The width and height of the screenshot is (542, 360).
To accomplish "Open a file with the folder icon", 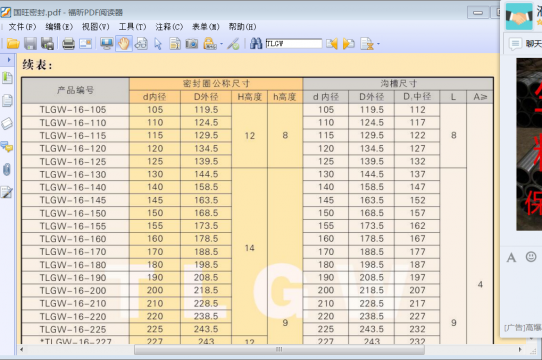I will pyautogui.click(x=13, y=44).
